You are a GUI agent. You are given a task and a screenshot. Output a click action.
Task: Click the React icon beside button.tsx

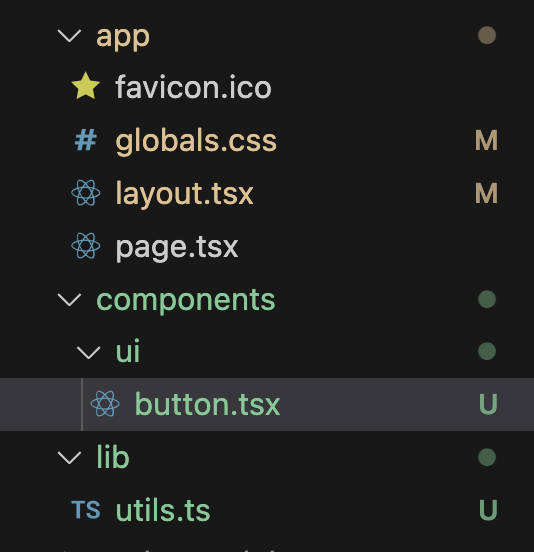(x=105, y=404)
